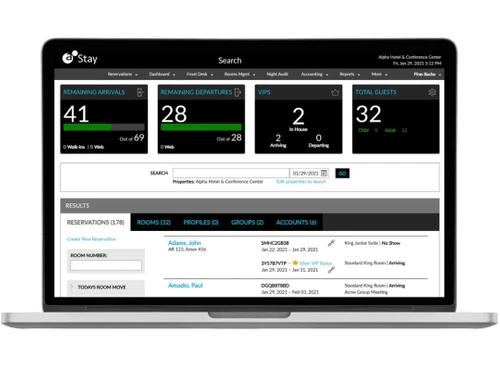Click the Alpha Hotel & Conference Center header text
Screen dimensions: 500x375
point(410,57)
